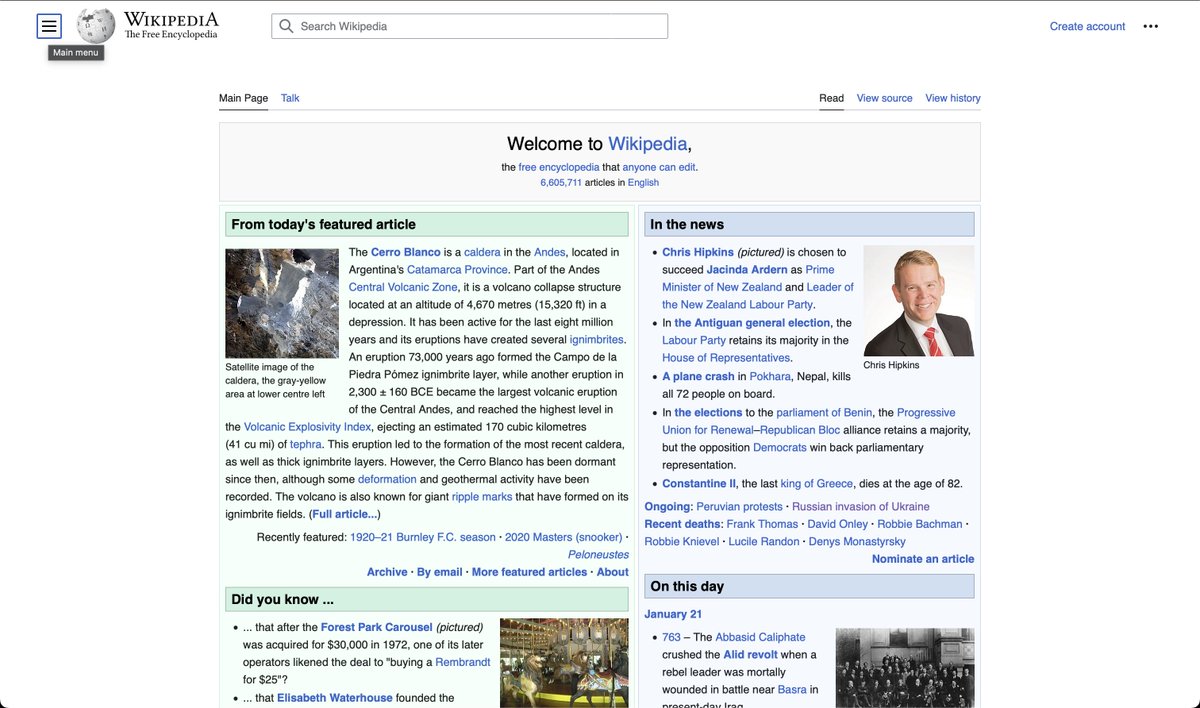Click the About link under featured article

[x=613, y=572]
